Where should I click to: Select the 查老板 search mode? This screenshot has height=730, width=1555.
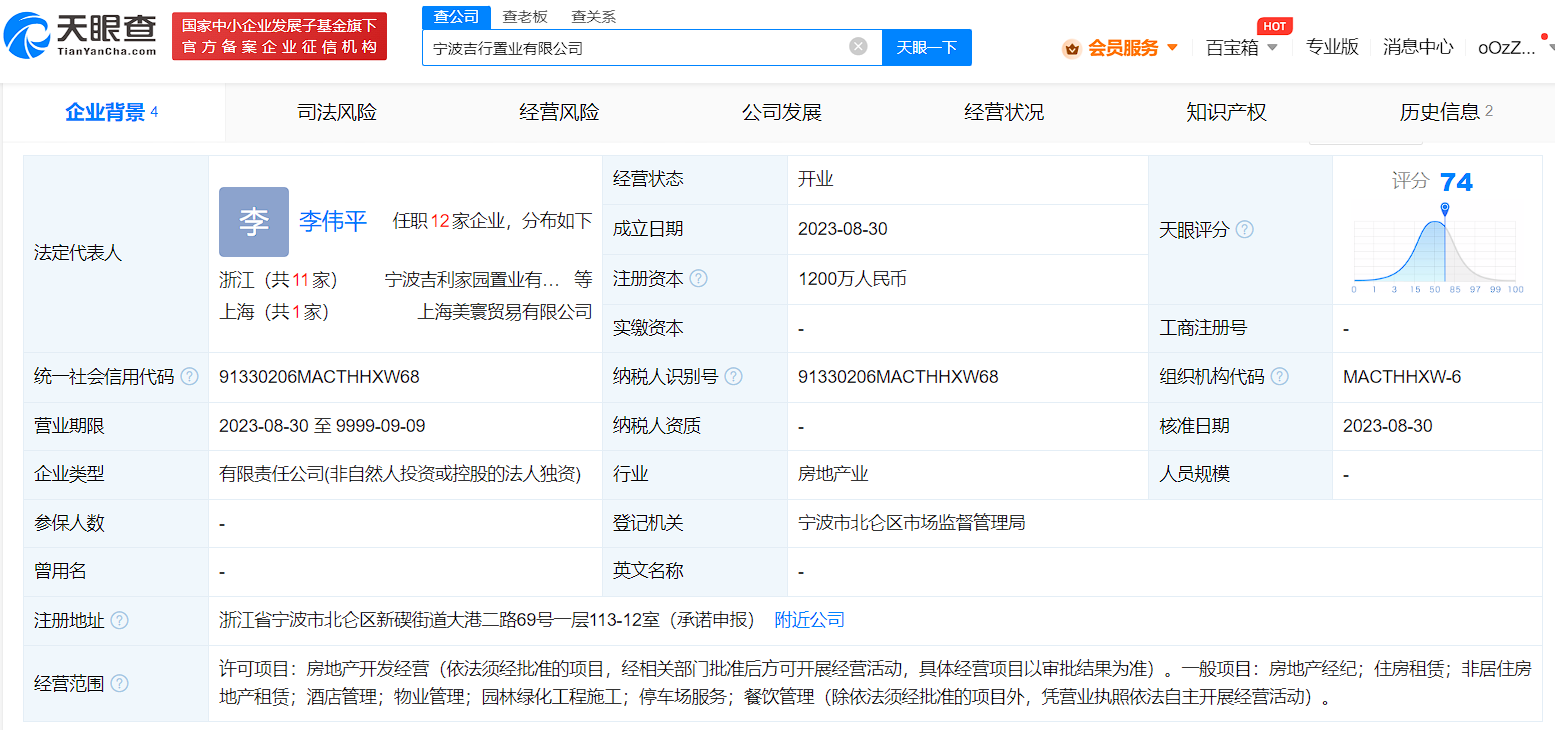tap(525, 16)
